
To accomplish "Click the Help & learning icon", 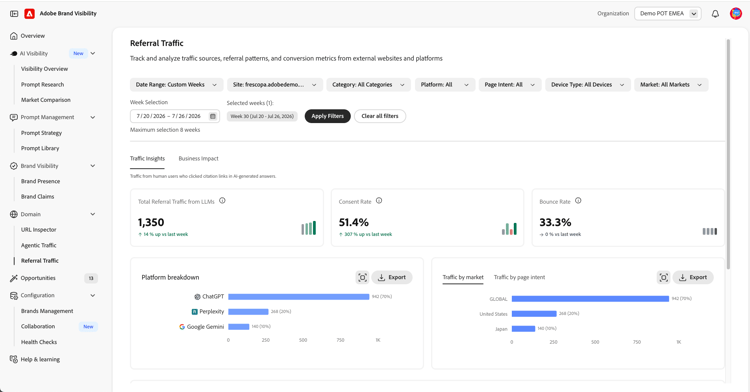I will click(x=14, y=359).
